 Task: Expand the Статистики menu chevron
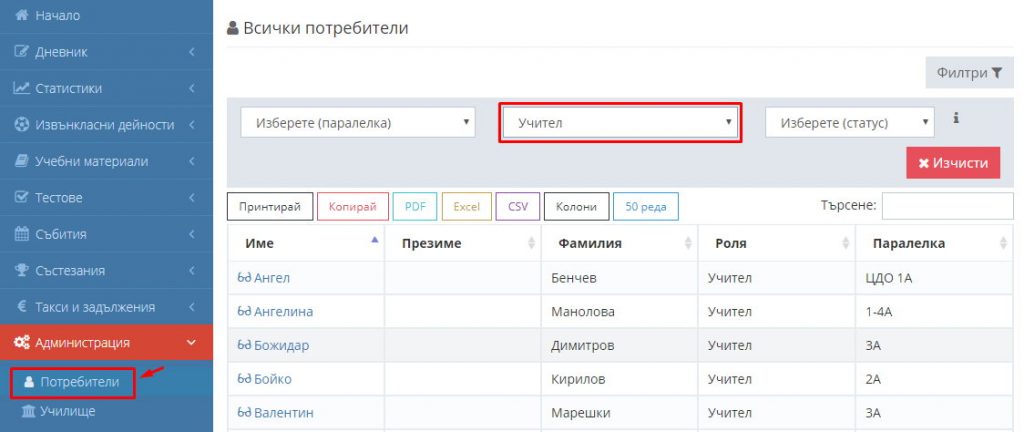point(192,88)
